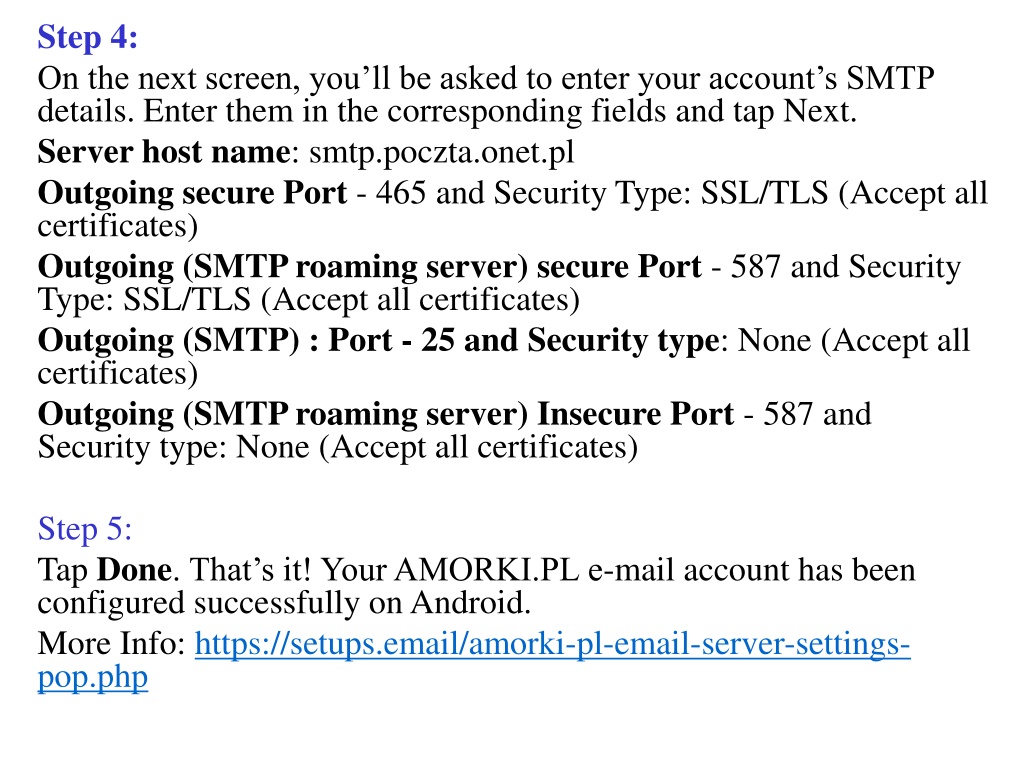Open the setups.email amorki-pl server settings link
Screen dimensions: 1024x768
click(552, 644)
